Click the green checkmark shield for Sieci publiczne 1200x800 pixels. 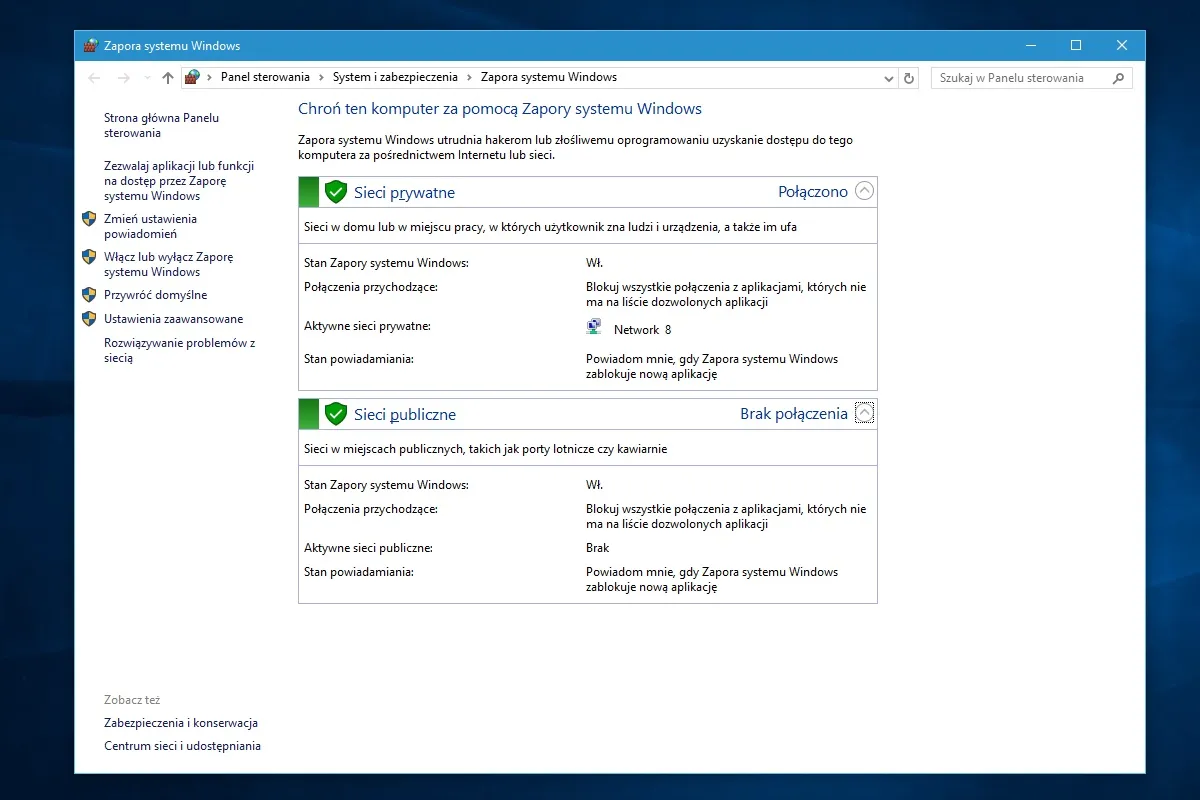[x=336, y=413]
